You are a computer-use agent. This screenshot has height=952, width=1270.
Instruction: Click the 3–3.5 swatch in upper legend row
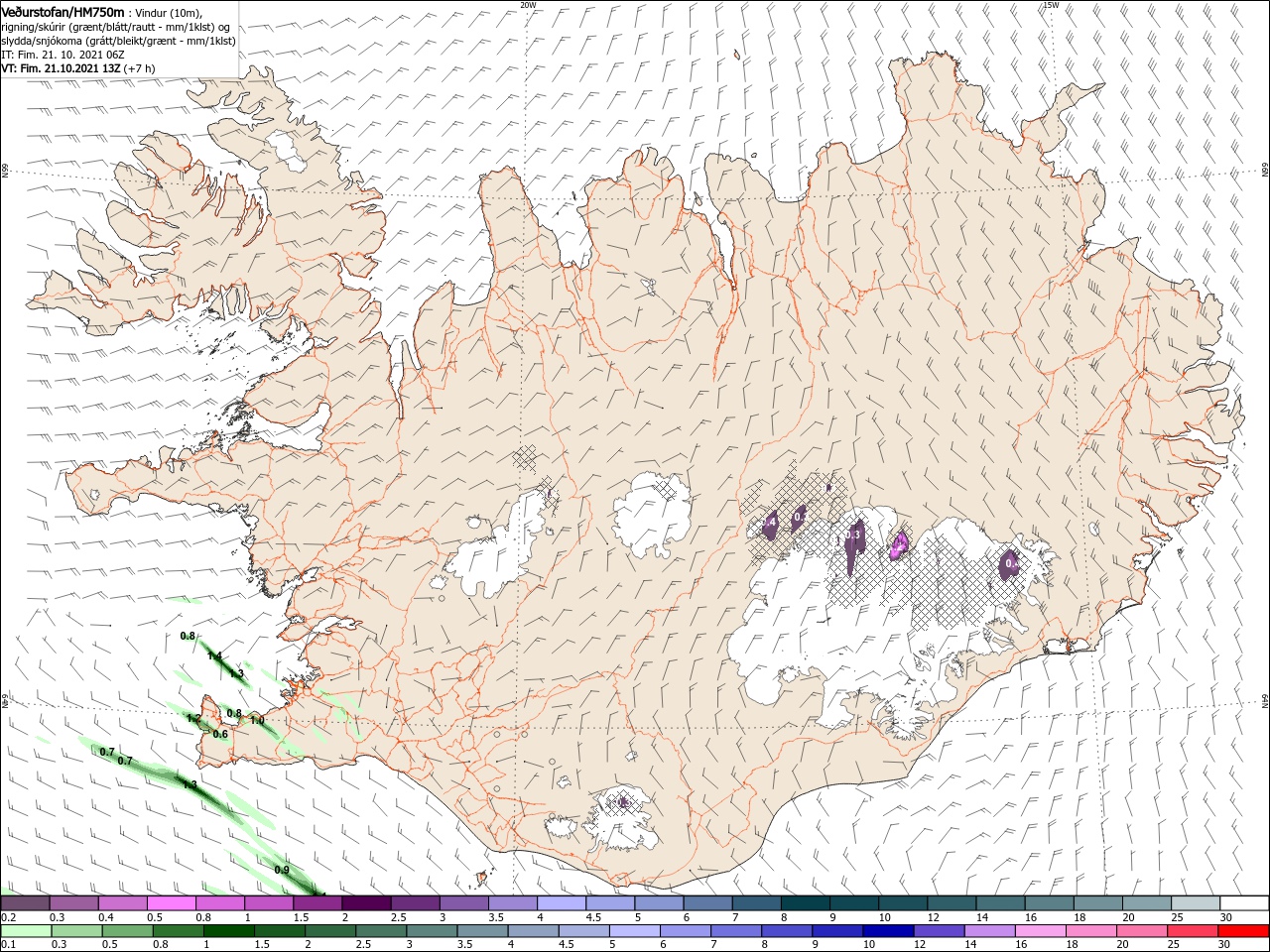463,903
